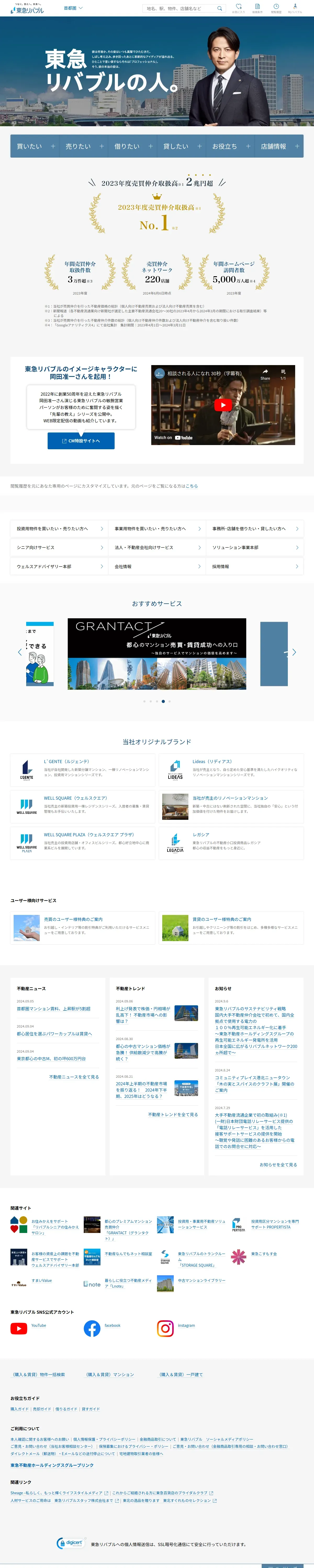Click 不動産トレンドを全て見る
314x1568 pixels.
(173, 1115)
